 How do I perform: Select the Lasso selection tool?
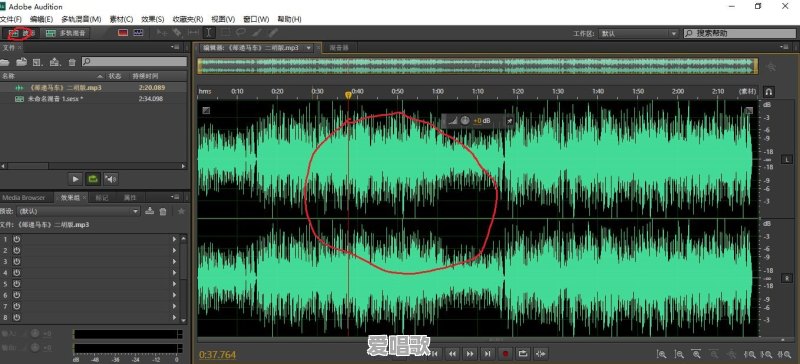point(240,33)
